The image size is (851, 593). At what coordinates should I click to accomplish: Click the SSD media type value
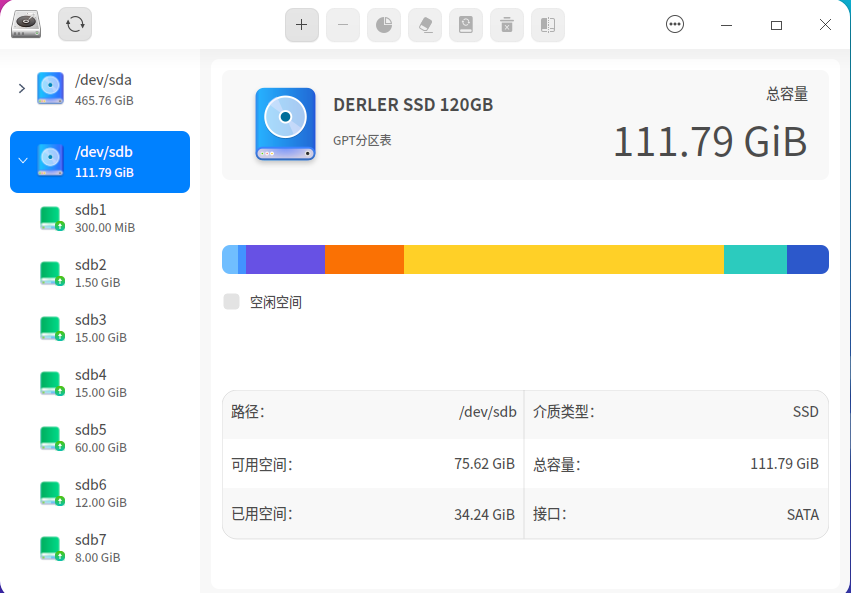tap(805, 412)
